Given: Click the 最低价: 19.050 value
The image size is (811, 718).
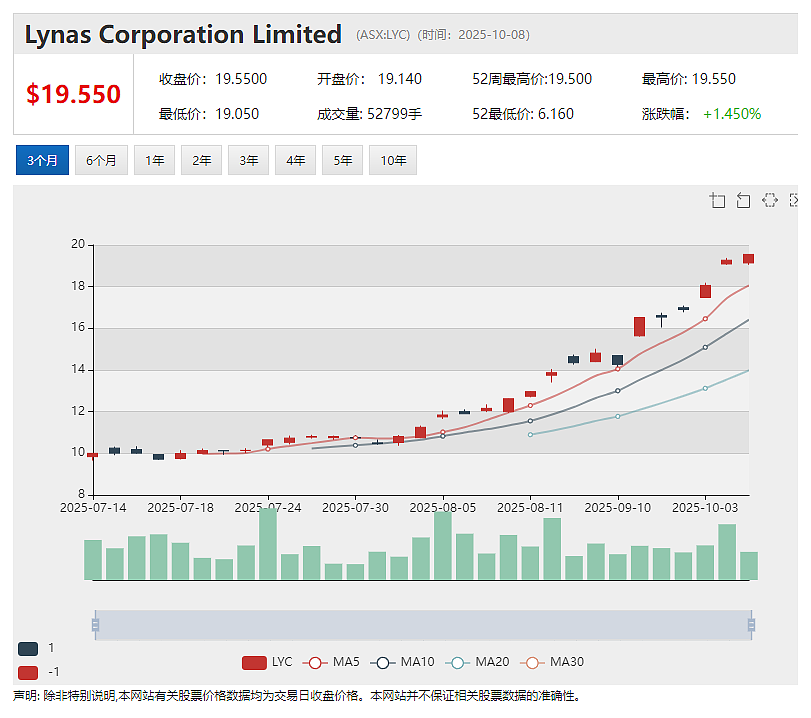Looking at the screenshot, I should coord(208,114).
